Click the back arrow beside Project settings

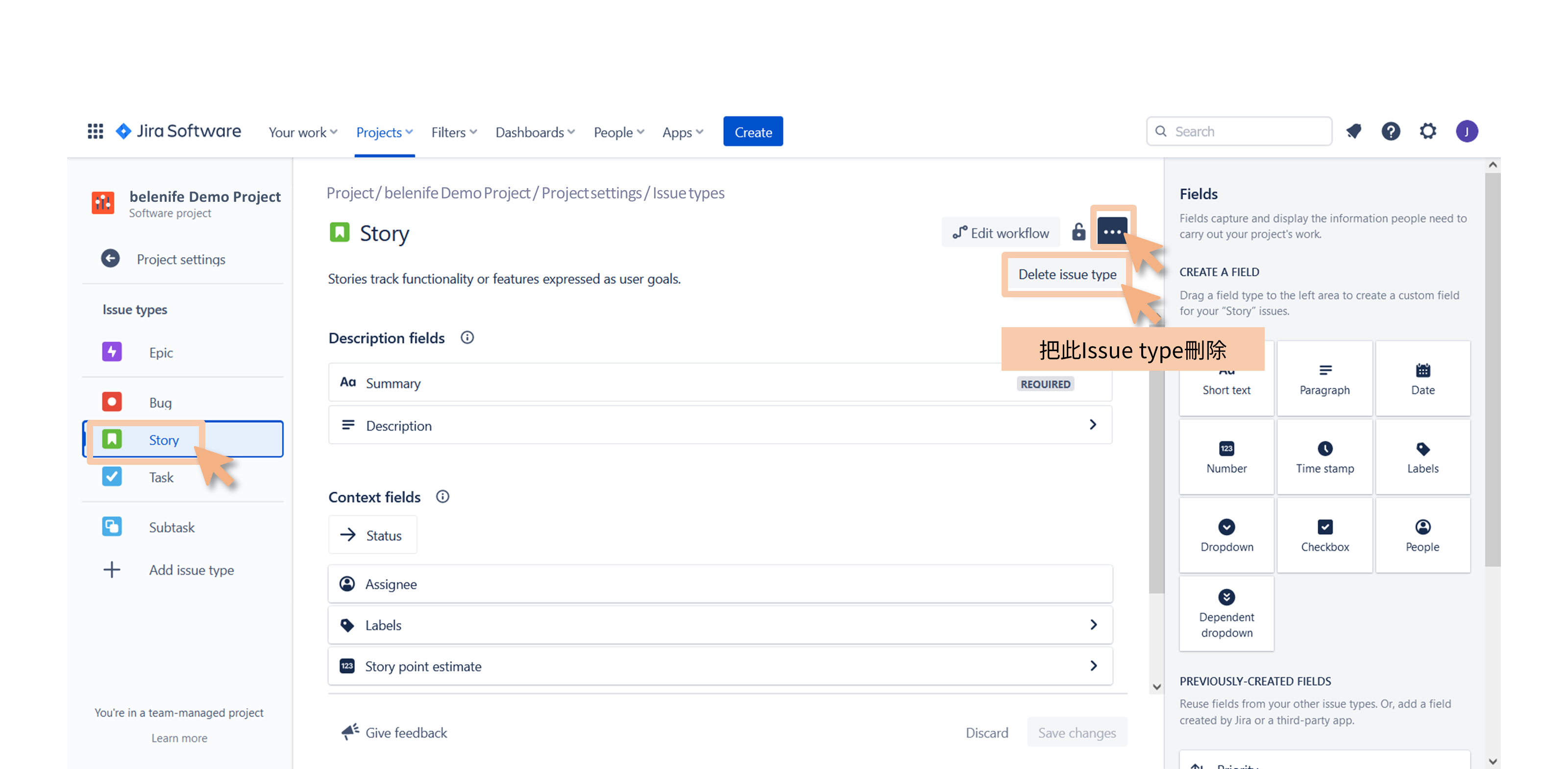[x=110, y=259]
